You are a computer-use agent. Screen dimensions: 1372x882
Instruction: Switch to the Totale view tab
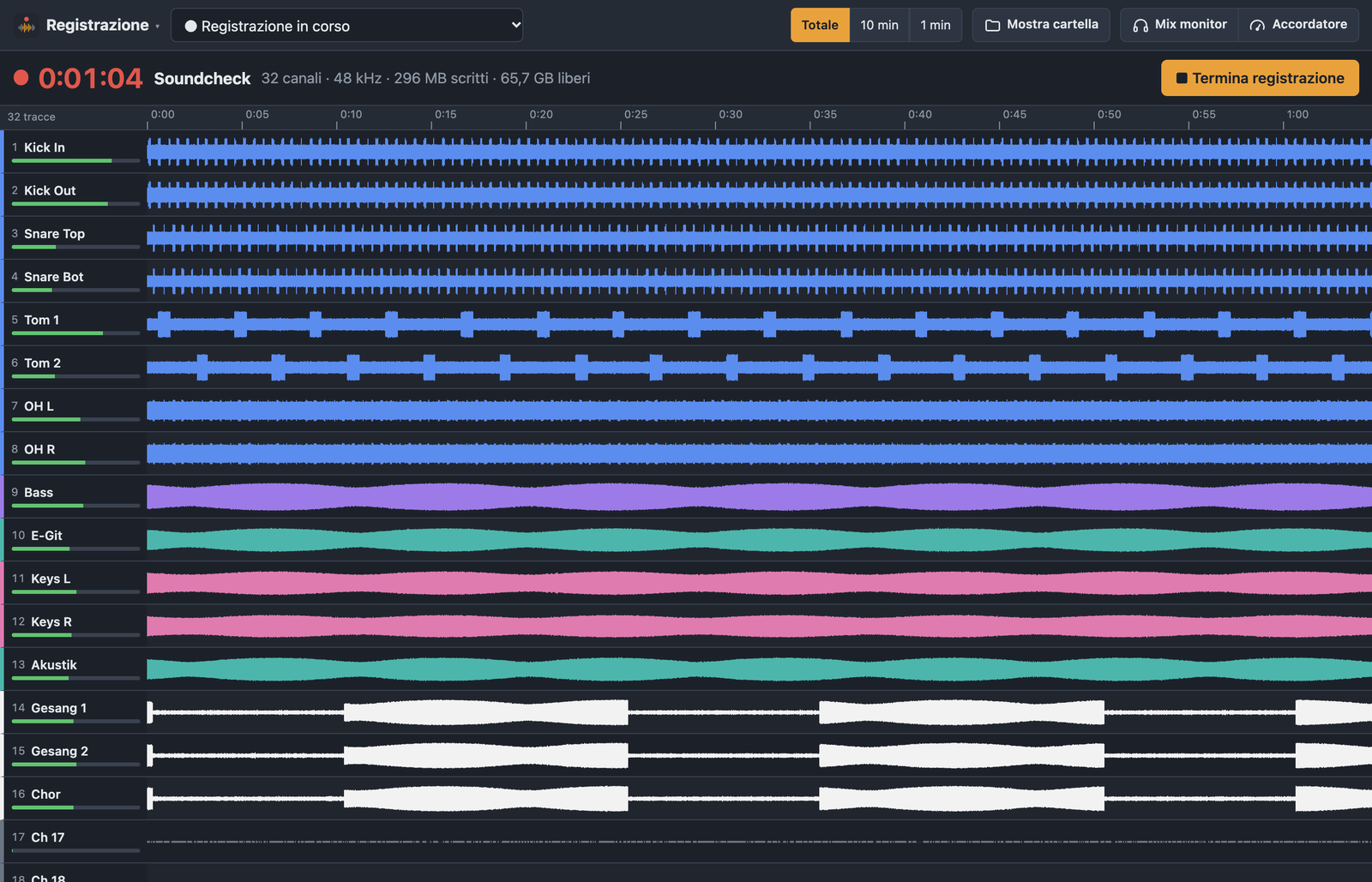point(820,25)
